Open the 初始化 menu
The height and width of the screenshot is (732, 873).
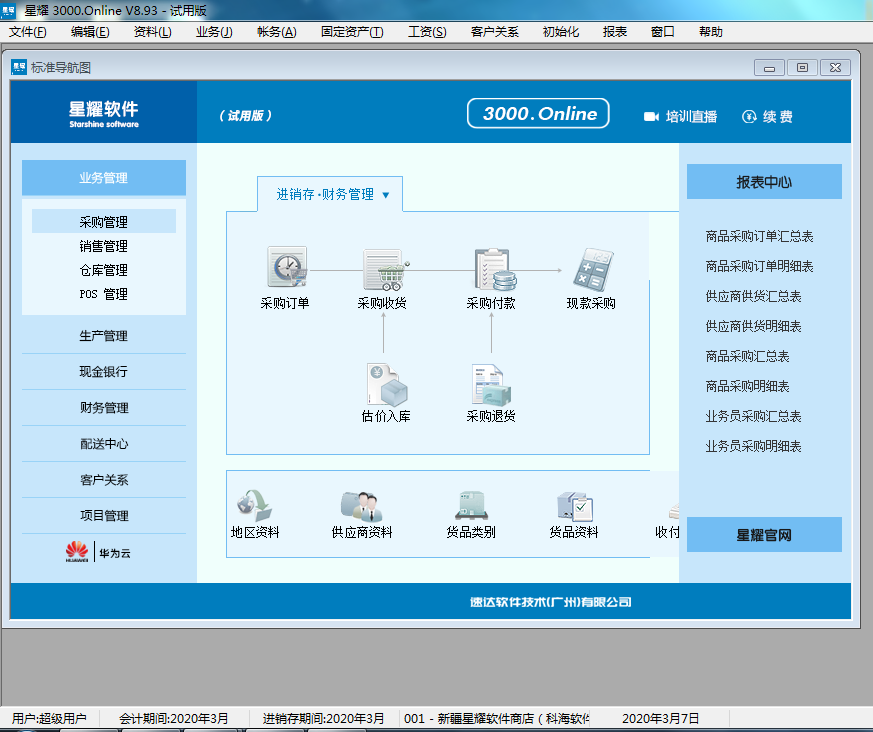click(561, 32)
